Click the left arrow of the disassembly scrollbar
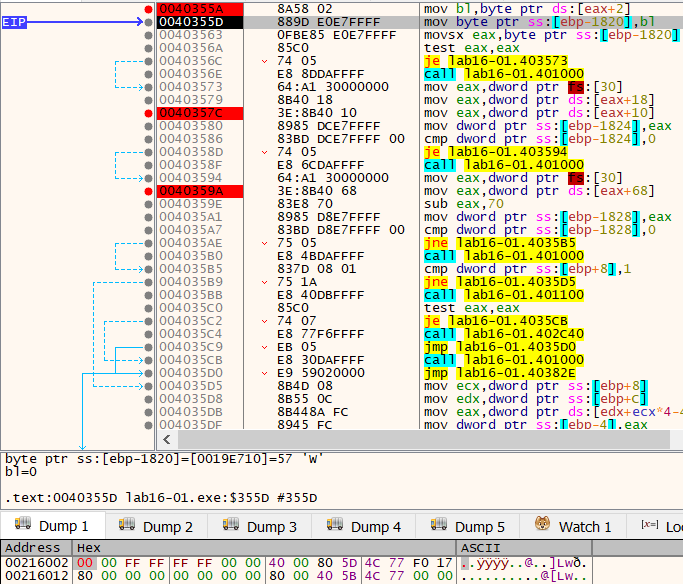The width and height of the screenshot is (683, 584). (x=166, y=439)
